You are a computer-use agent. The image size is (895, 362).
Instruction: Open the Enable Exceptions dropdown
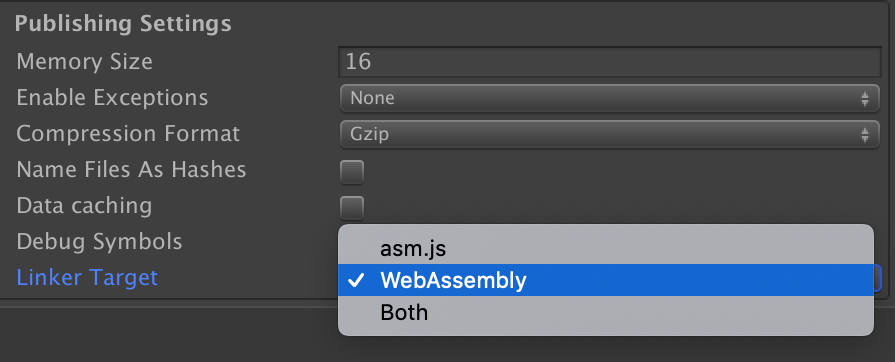click(x=610, y=98)
